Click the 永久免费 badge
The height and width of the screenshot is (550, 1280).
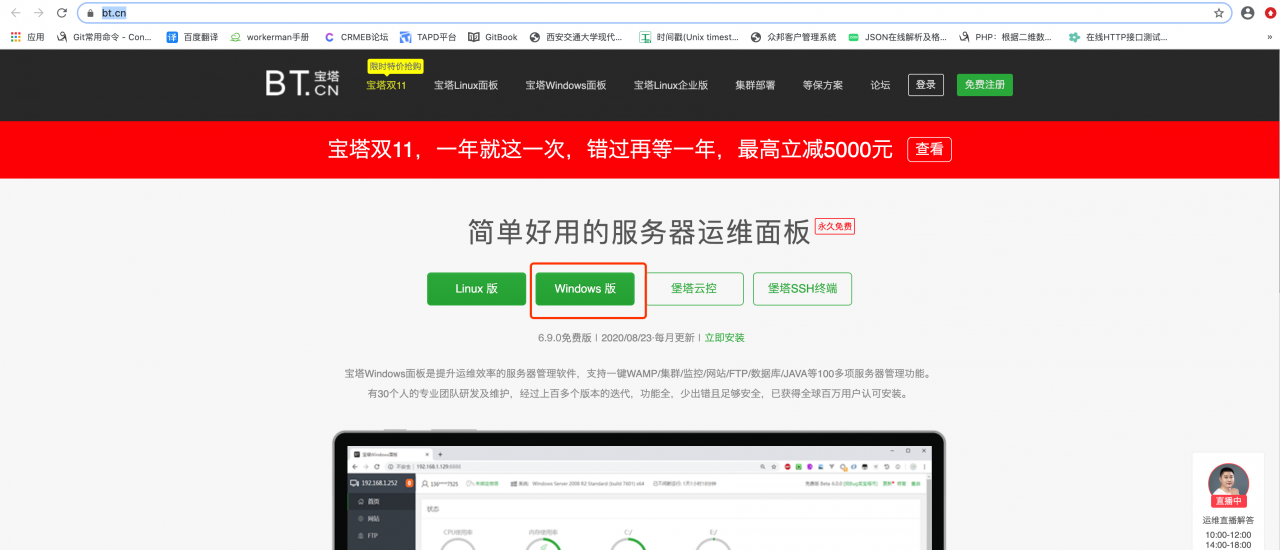click(x=835, y=226)
